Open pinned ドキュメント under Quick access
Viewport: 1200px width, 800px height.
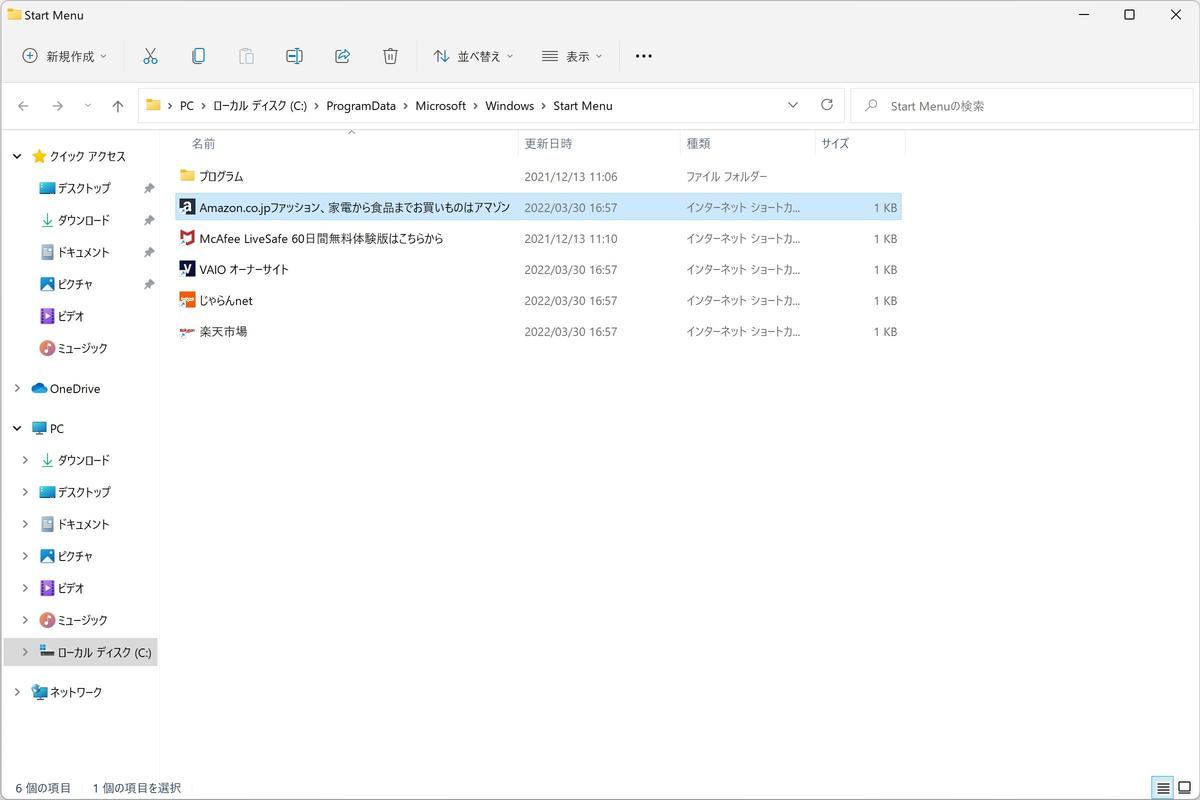pyautogui.click(x=84, y=252)
